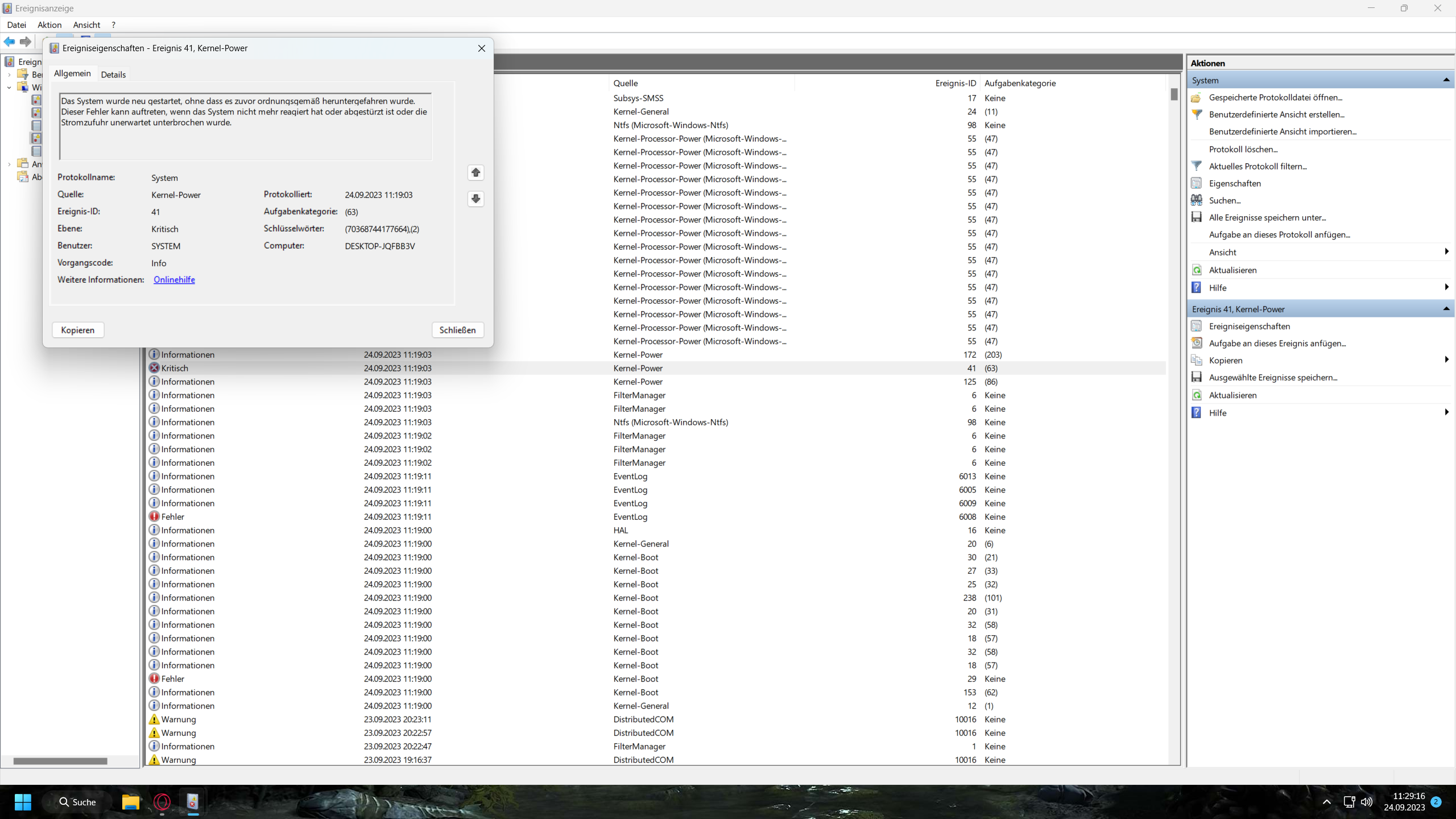Click the Kopieren button

tap(78, 330)
